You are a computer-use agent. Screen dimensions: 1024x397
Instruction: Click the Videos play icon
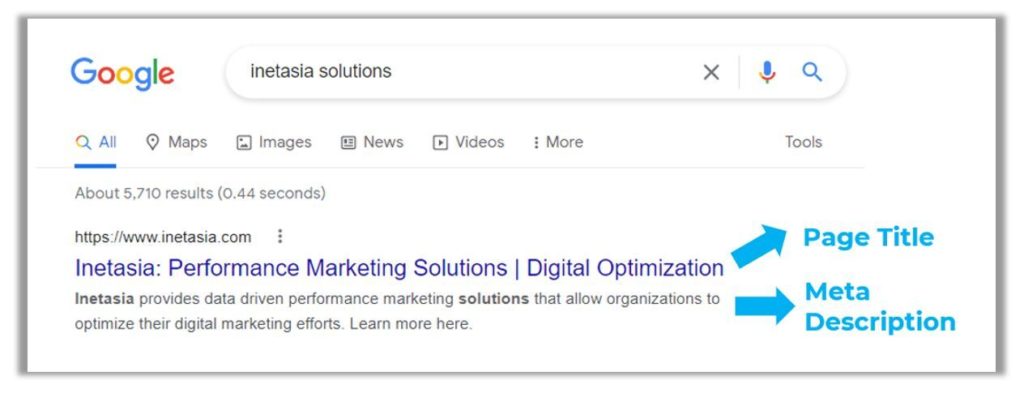coord(440,142)
